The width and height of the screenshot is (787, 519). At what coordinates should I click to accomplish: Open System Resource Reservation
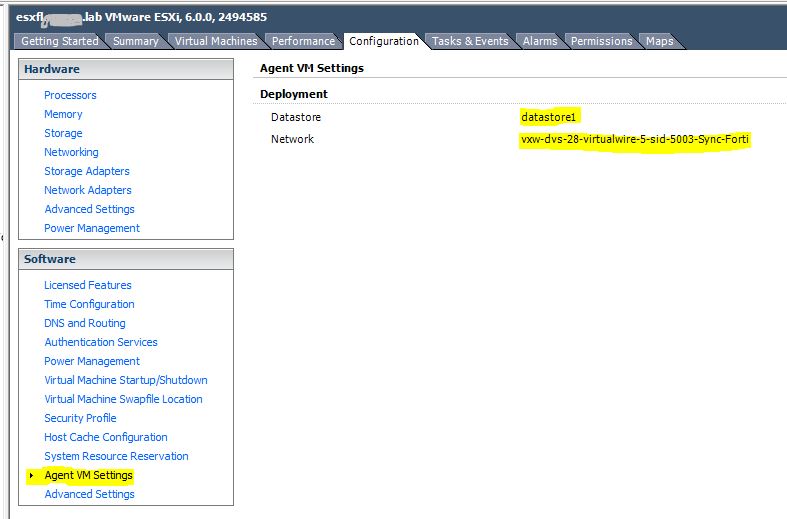tap(116, 456)
